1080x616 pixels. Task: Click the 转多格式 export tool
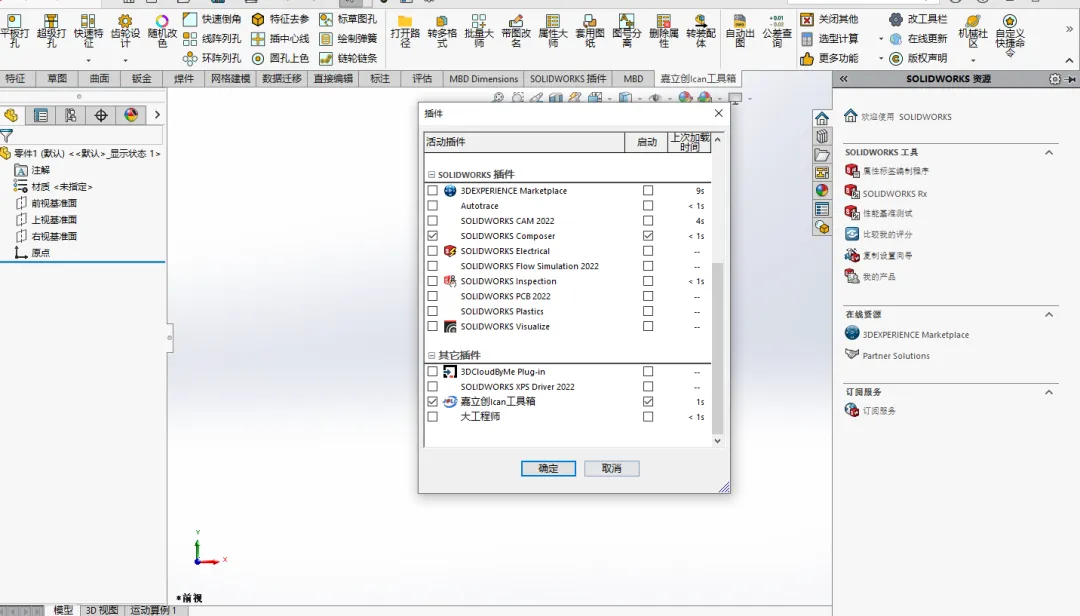pos(442,31)
